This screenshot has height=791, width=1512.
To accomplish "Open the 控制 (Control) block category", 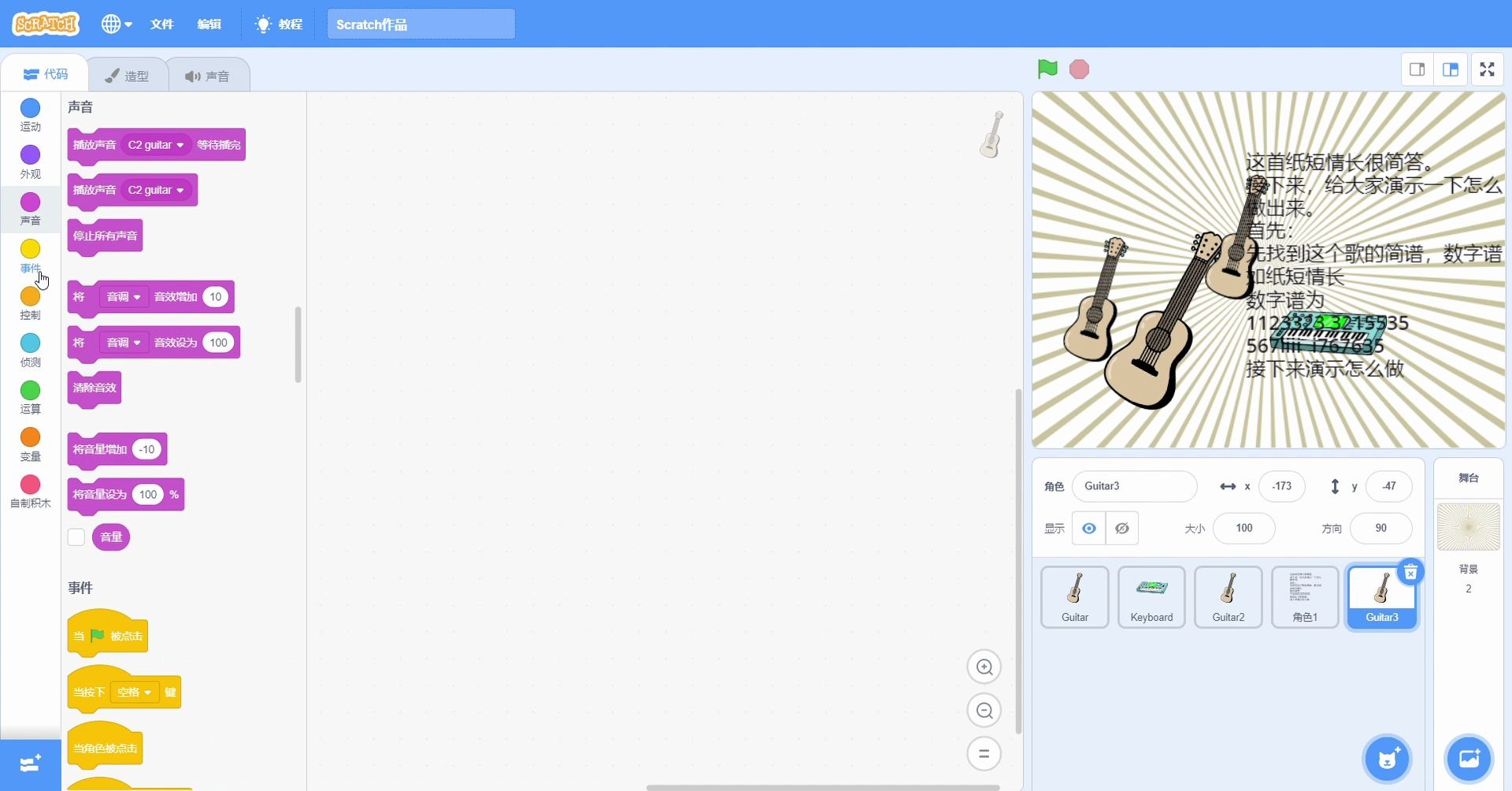I will (x=29, y=303).
